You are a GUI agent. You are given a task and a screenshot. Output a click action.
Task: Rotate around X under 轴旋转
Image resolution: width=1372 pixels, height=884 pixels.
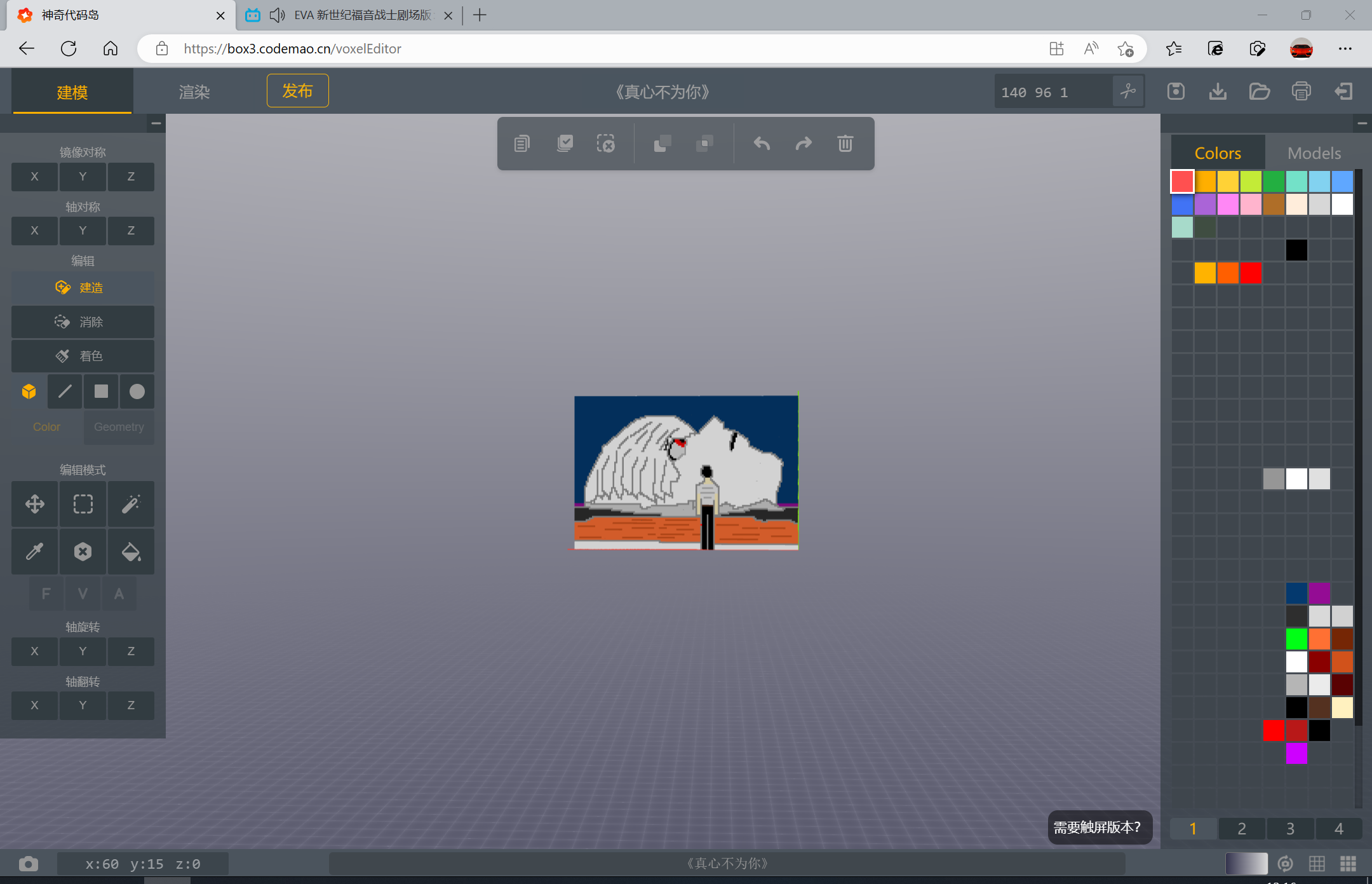tap(35, 651)
